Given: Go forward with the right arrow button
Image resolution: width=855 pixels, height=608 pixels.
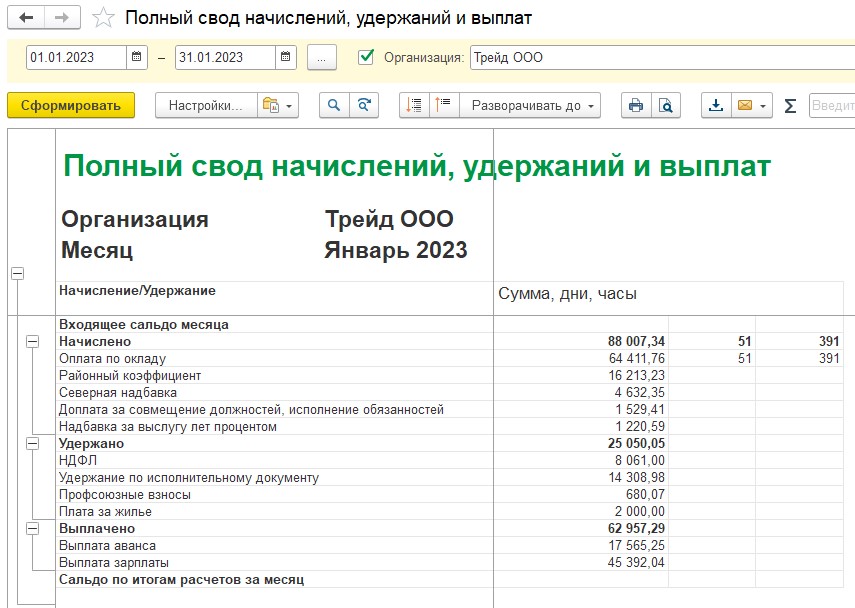Looking at the screenshot, I should (62, 17).
